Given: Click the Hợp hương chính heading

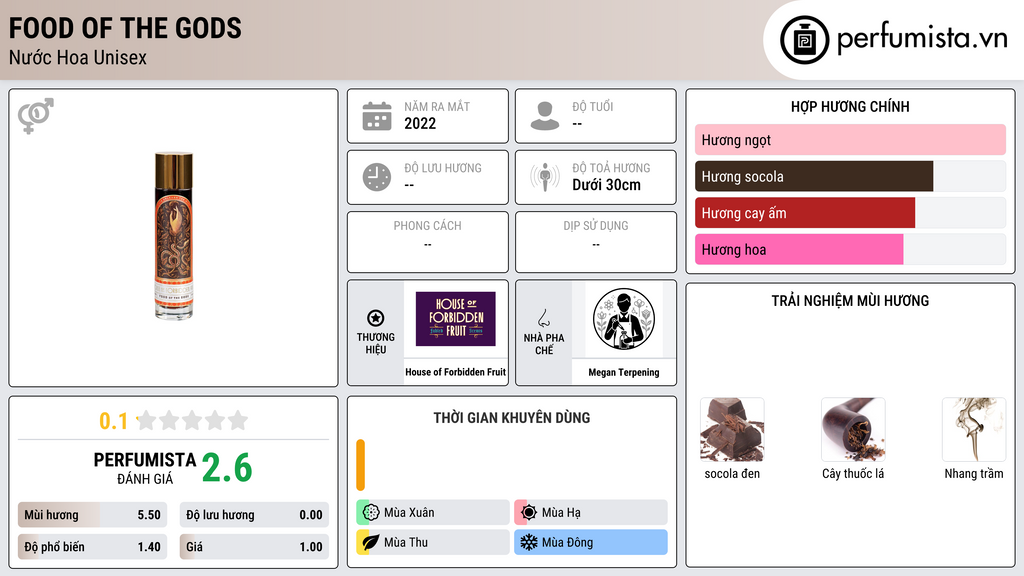Looking at the screenshot, I should pos(850,106).
